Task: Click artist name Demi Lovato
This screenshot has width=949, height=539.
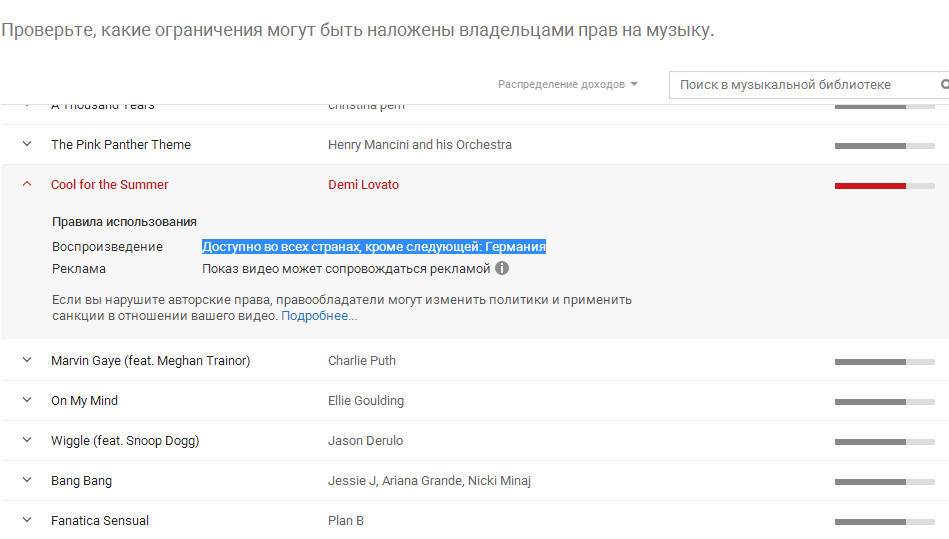Action: pyautogui.click(x=363, y=185)
